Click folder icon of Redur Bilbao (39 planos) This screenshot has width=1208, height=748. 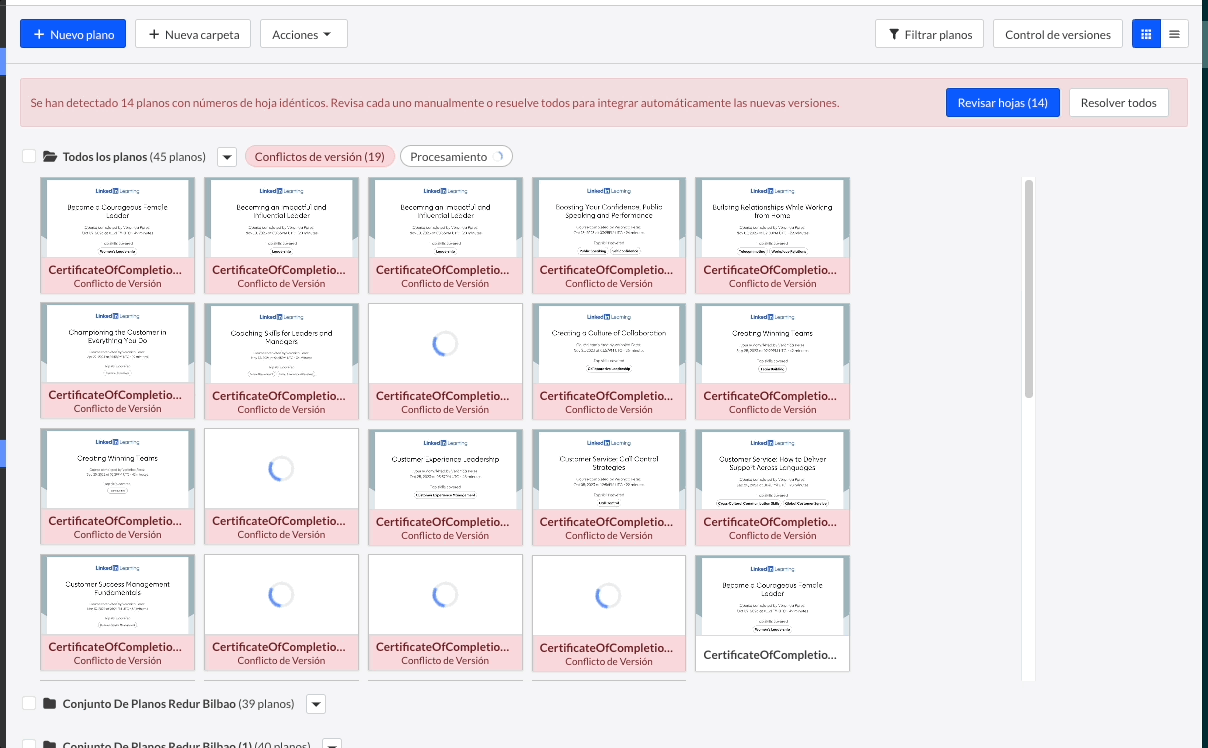(49, 704)
